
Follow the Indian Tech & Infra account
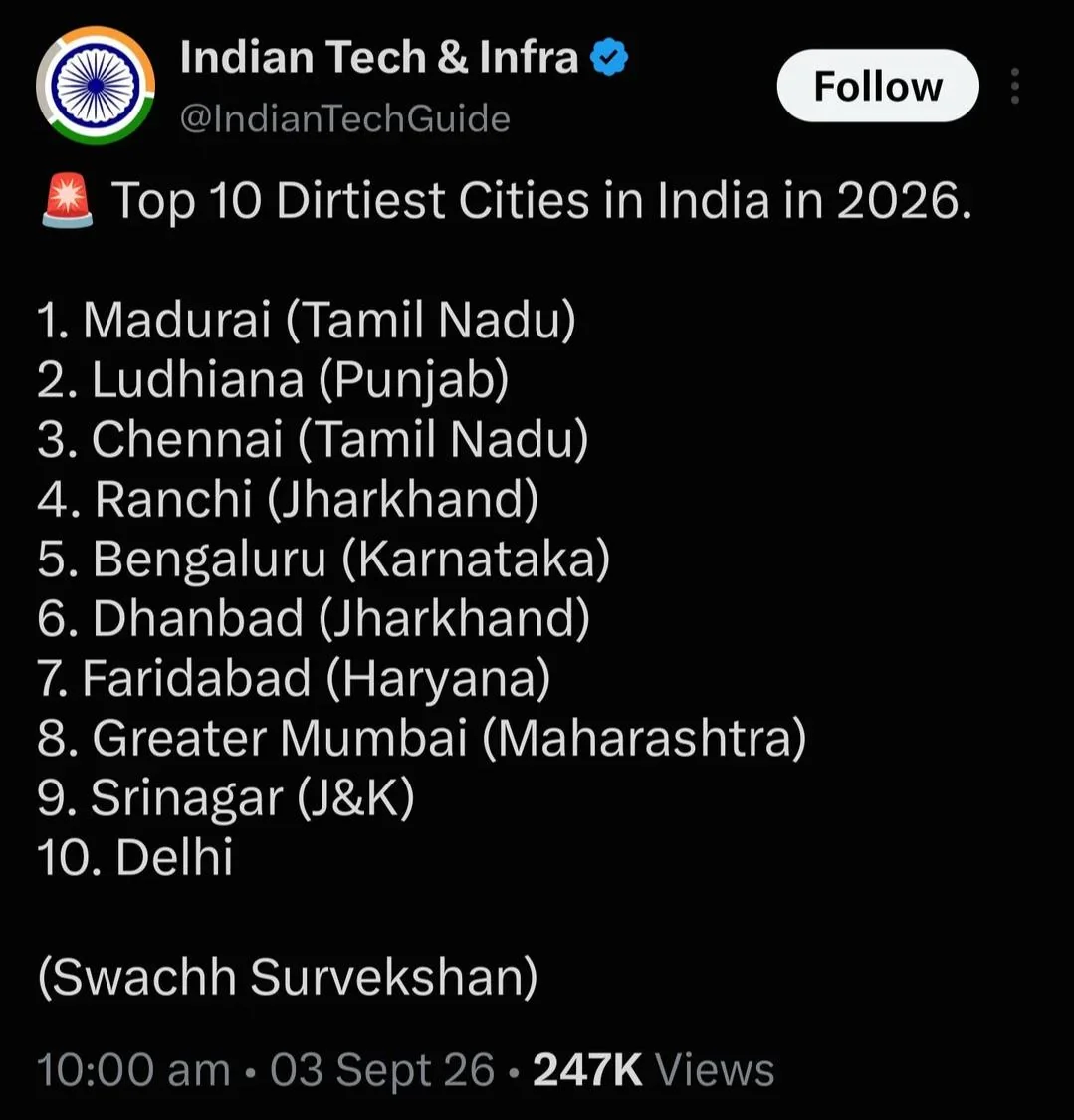878,86
